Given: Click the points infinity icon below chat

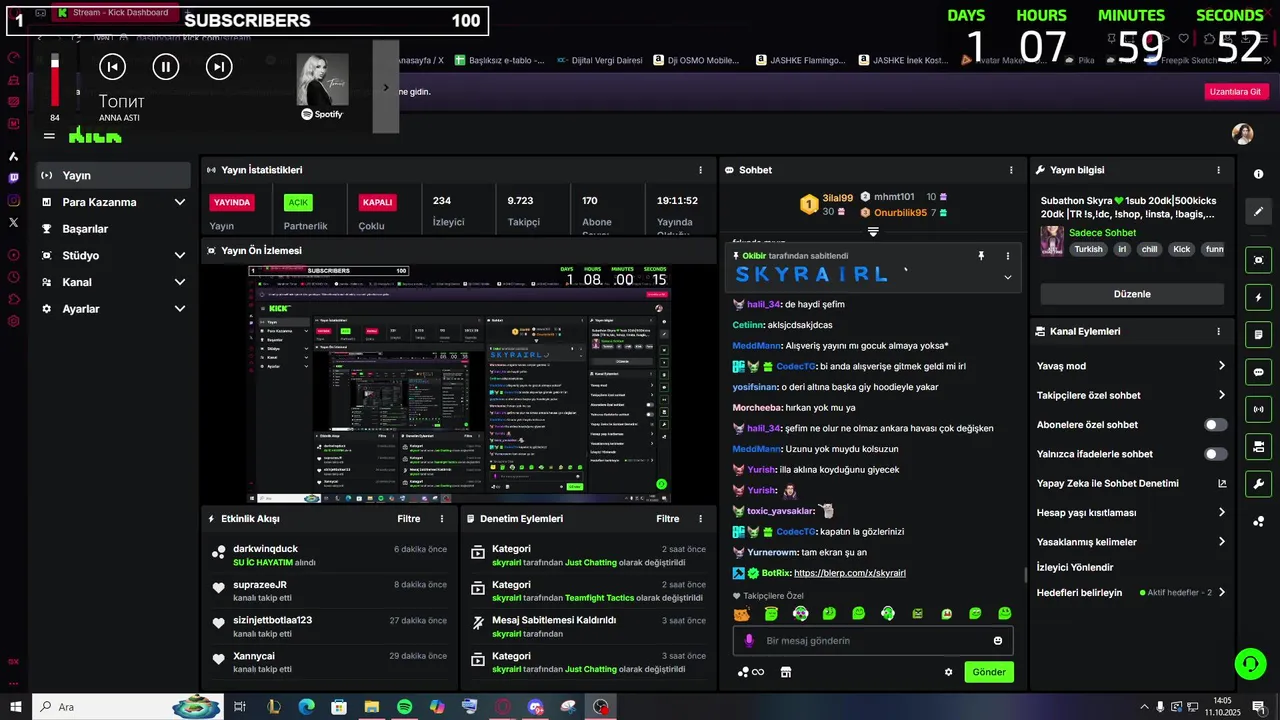Looking at the screenshot, I should 751,672.
